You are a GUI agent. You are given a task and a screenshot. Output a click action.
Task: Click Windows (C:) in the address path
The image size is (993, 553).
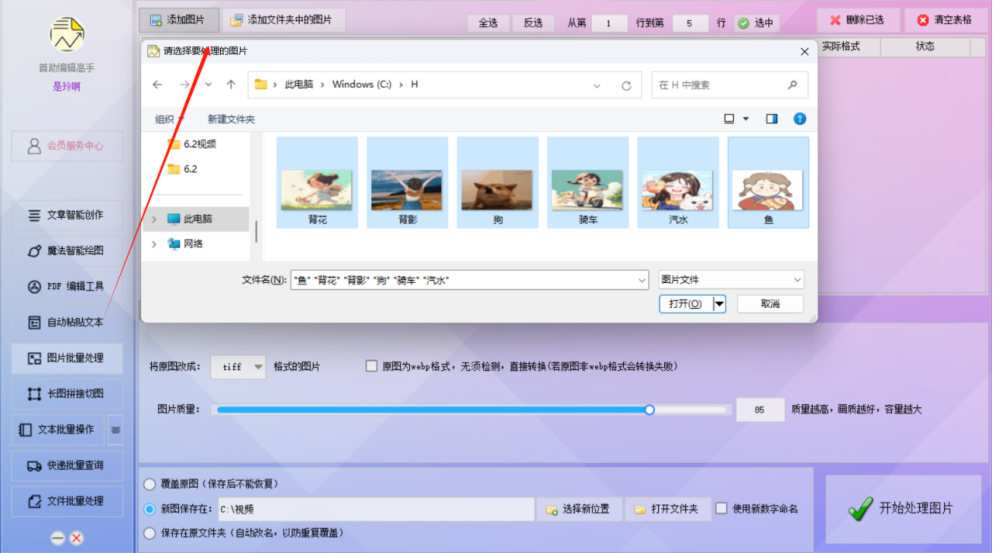(362, 84)
